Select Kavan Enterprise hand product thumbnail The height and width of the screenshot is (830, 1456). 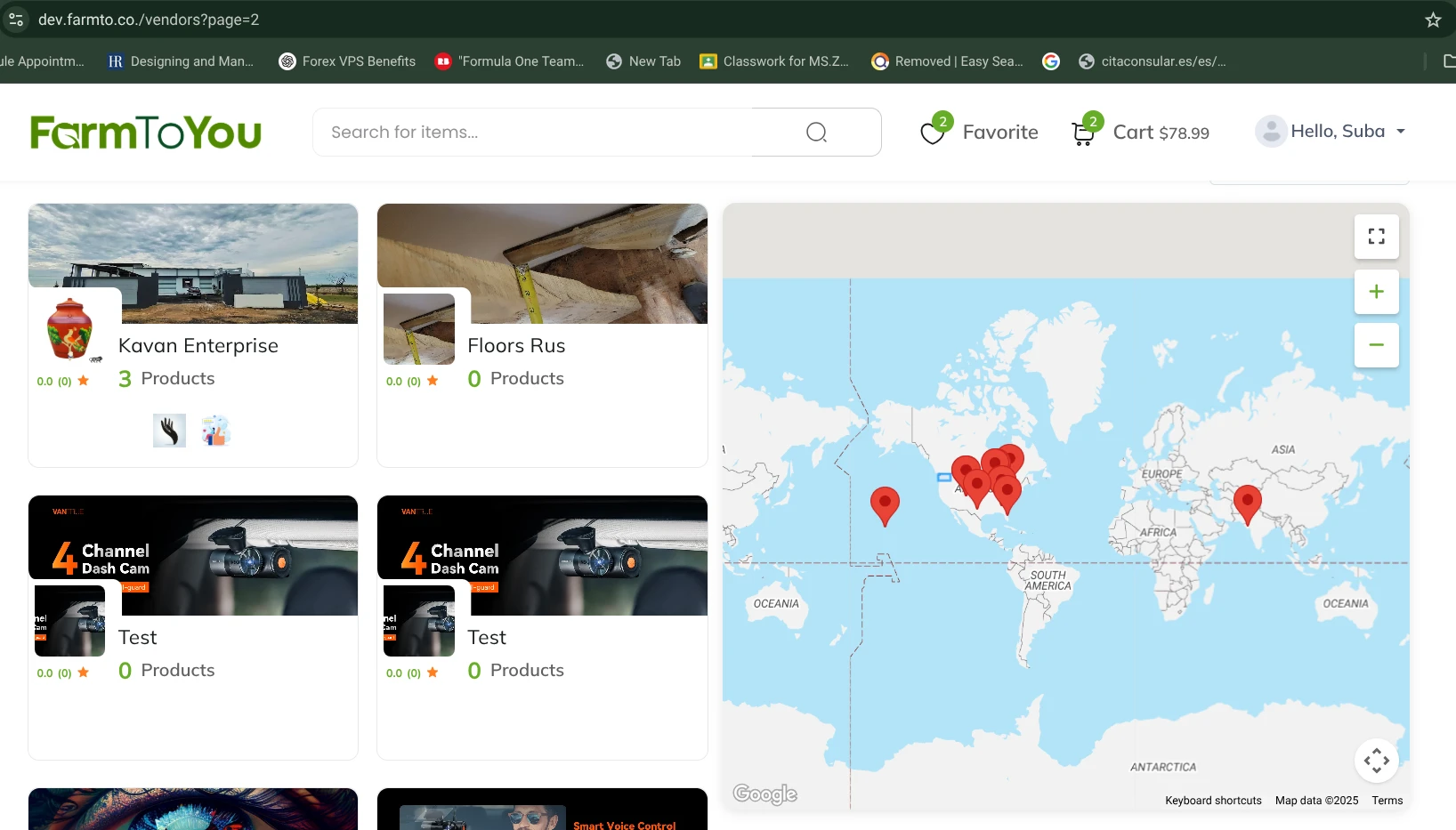(x=169, y=431)
